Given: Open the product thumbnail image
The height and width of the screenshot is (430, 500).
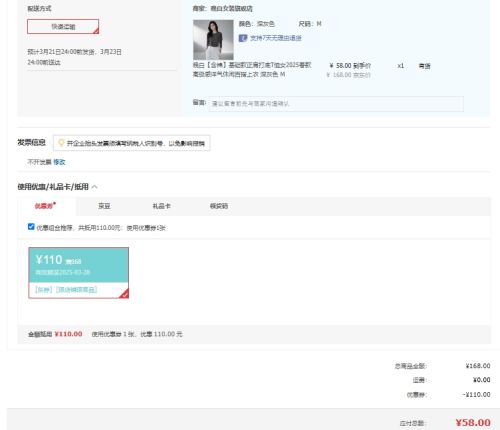Looking at the screenshot, I should pyautogui.click(x=213, y=40).
